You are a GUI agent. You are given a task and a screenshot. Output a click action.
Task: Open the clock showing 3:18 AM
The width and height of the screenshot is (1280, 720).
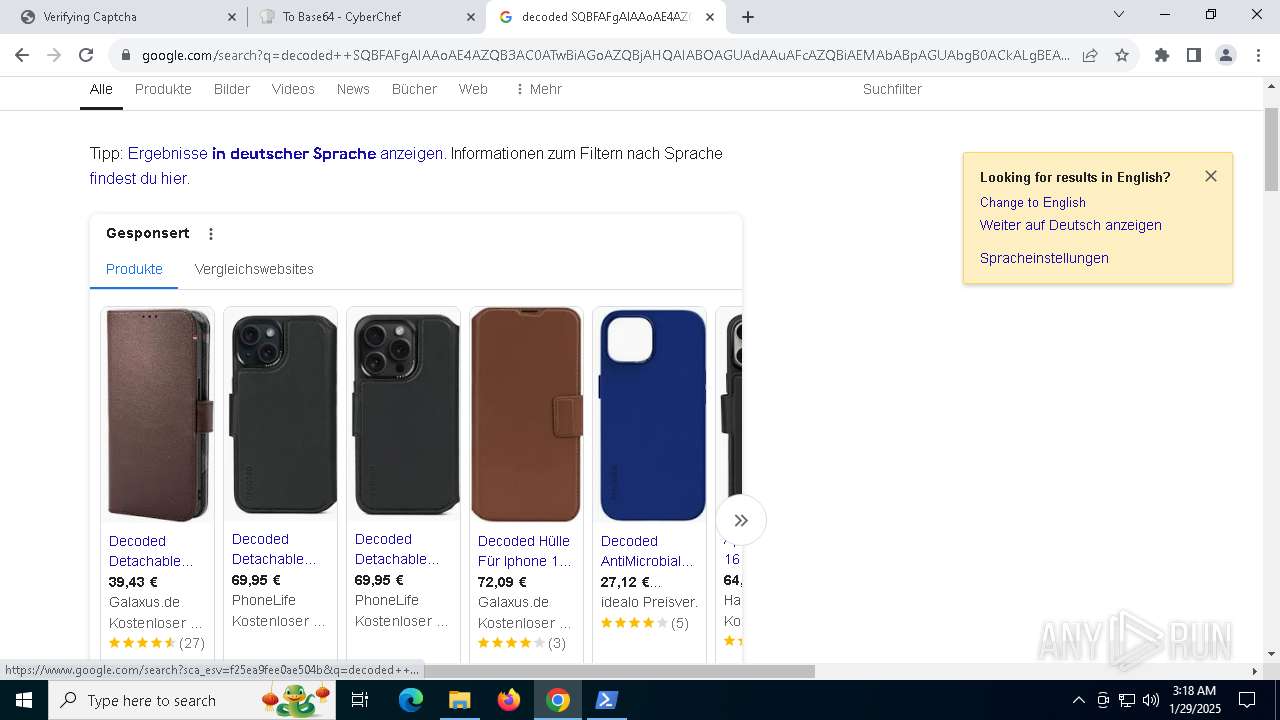tap(1194, 700)
